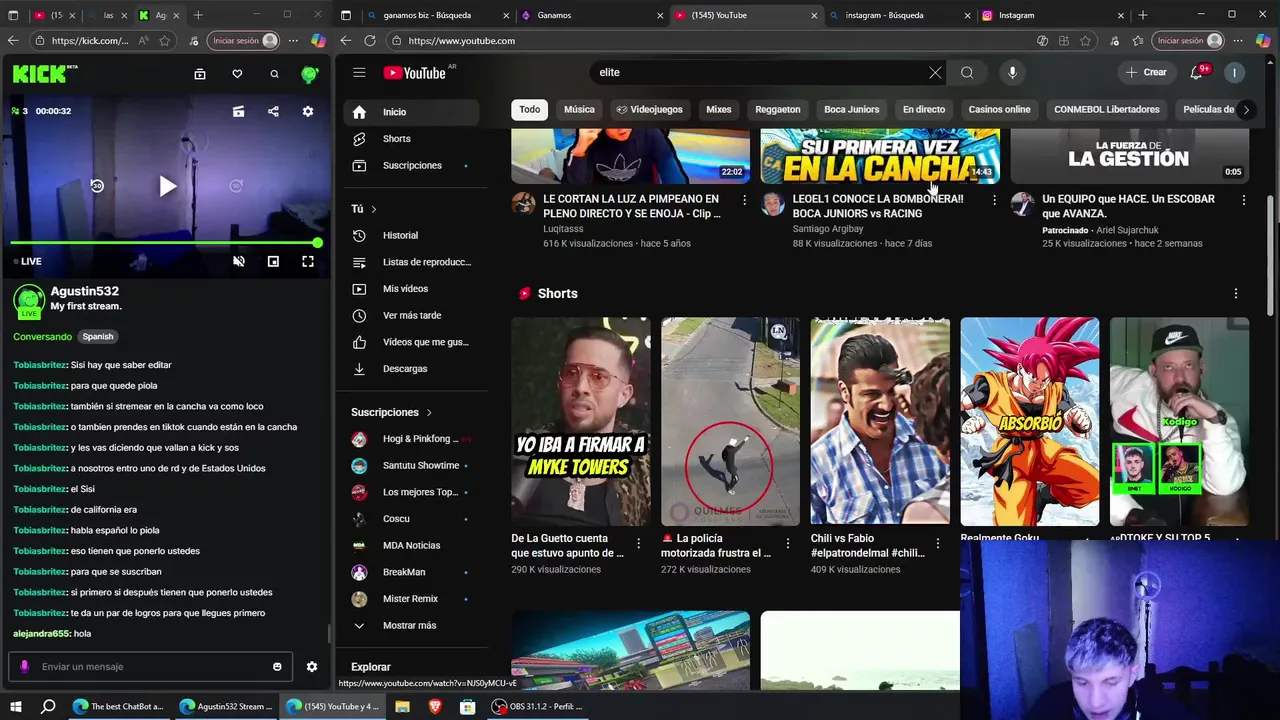Screen dimensions: 1280x720
Task: Open the Crear menu button
Action: (1146, 72)
